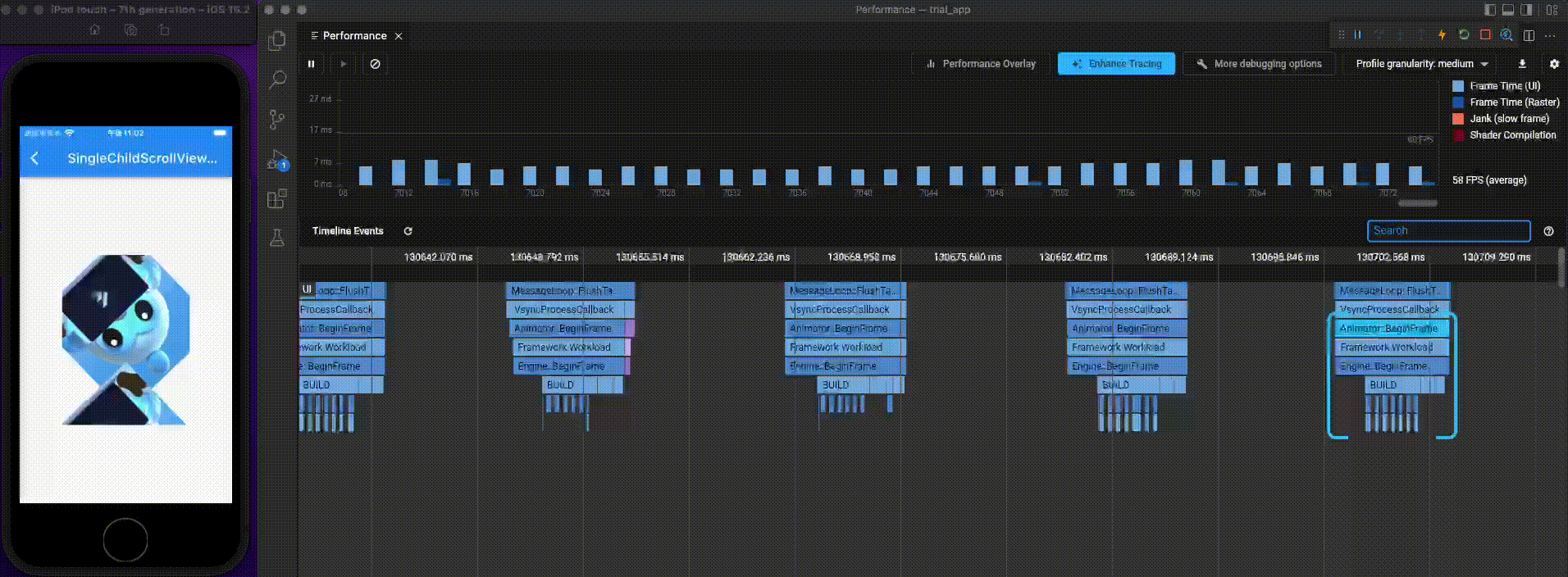Open the Run and Debug view
This screenshot has height=577, width=1568.
coord(277,159)
